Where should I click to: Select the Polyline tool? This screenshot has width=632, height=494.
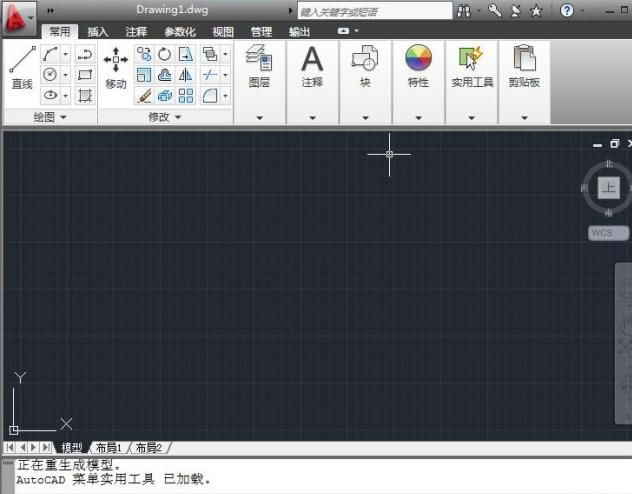click(85, 54)
